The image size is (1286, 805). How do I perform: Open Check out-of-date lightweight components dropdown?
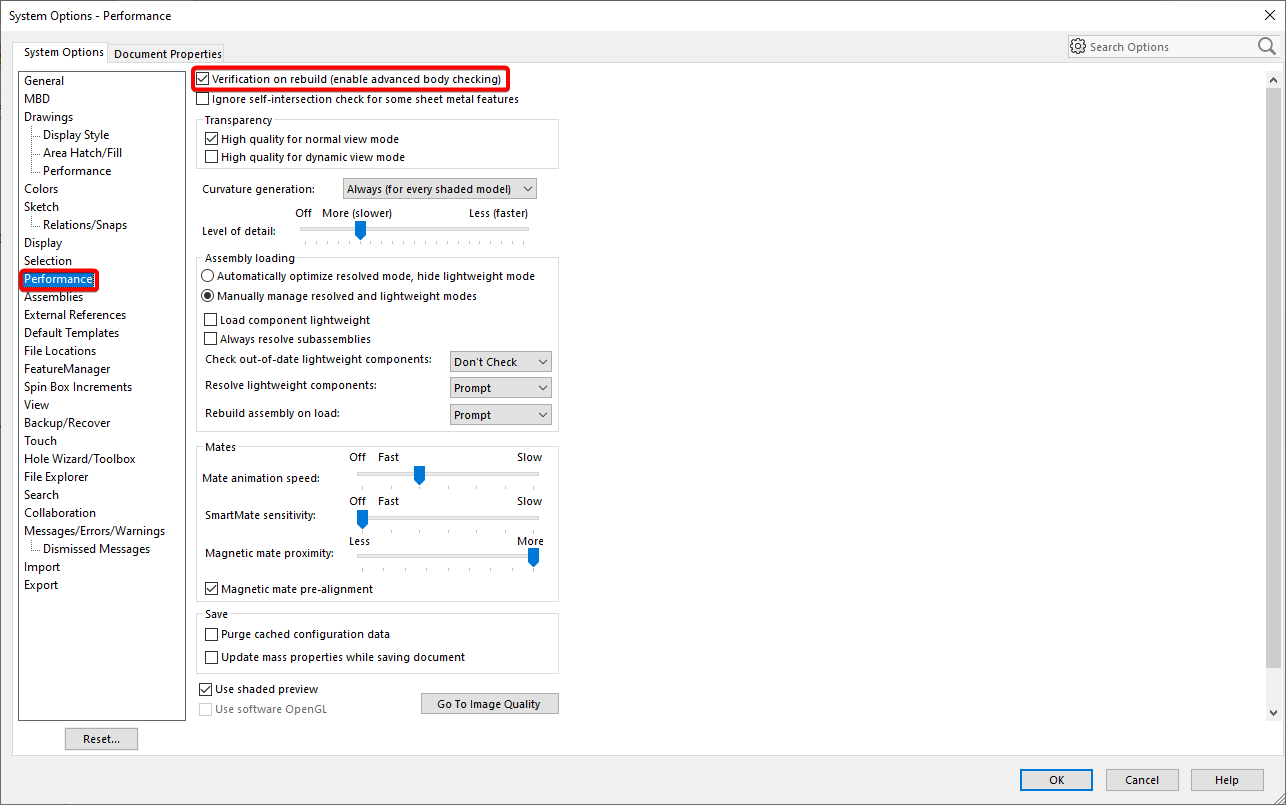[501, 362]
